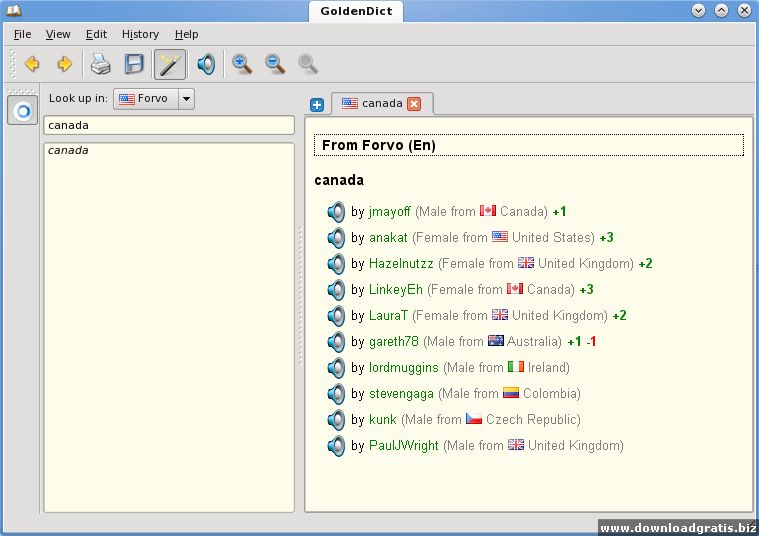The height and width of the screenshot is (536, 759).
Task: Toggle the scan popup wand icon
Action: tap(170, 64)
